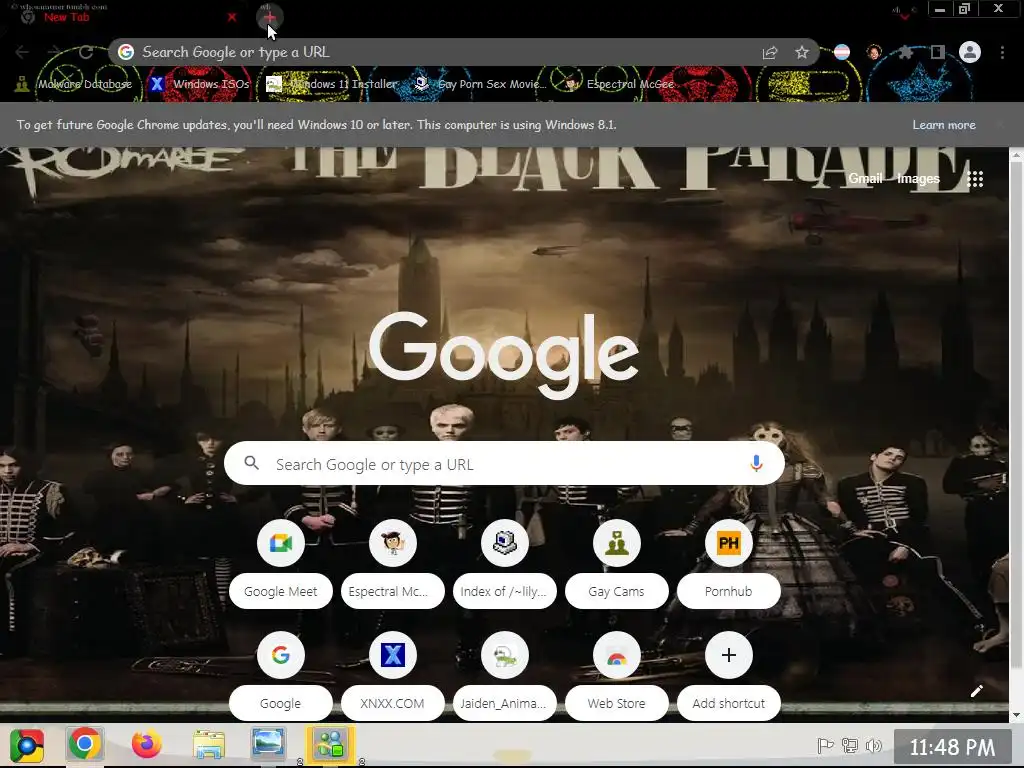Dismiss the Chrome update notification bar
Screen dimensions: 1024x768
point(1000,125)
